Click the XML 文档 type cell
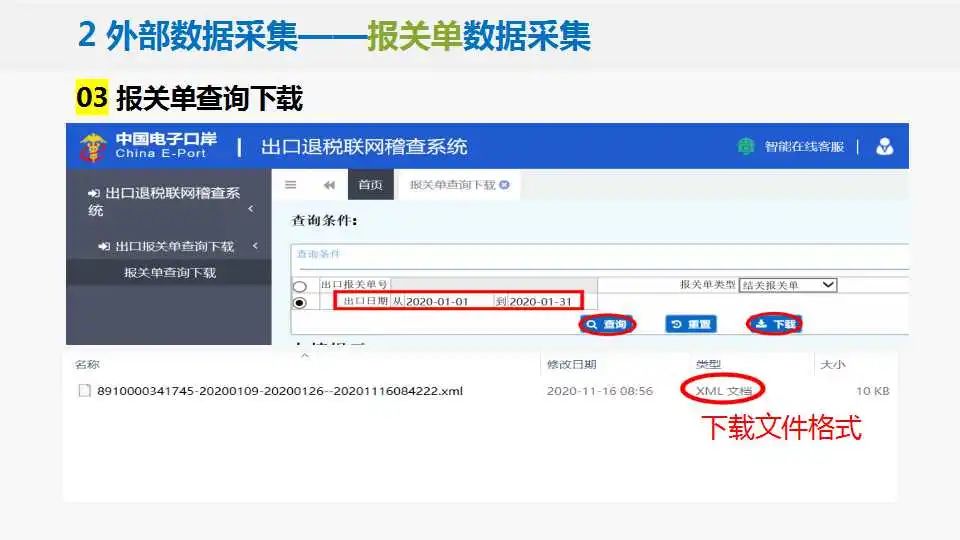 [723, 391]
